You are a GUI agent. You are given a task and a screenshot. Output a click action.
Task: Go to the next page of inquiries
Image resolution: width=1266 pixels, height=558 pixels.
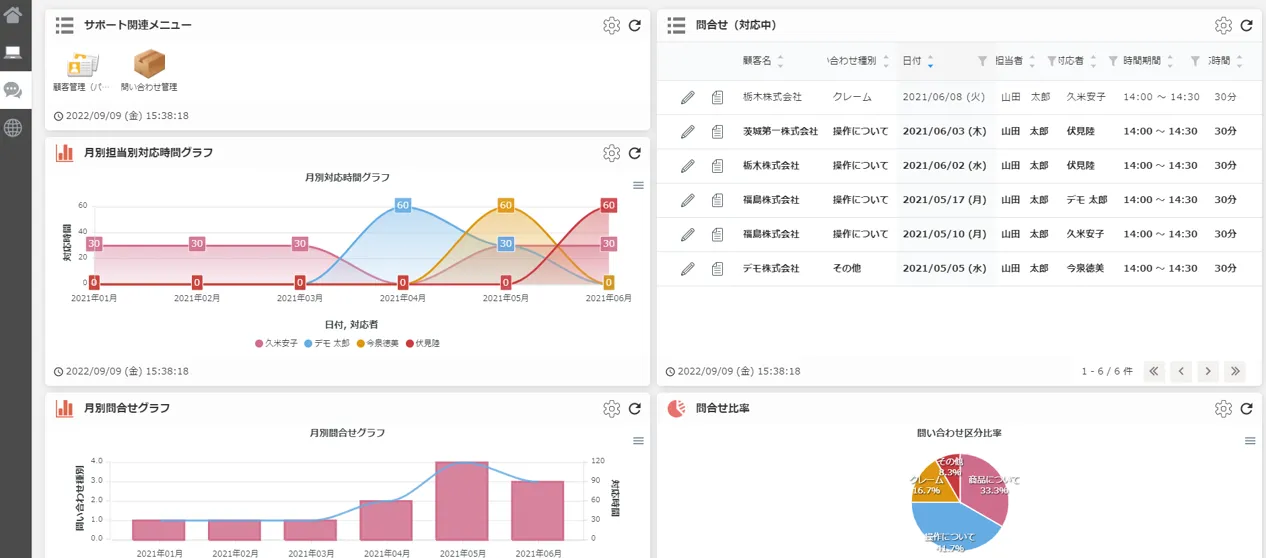[1208, 371]
